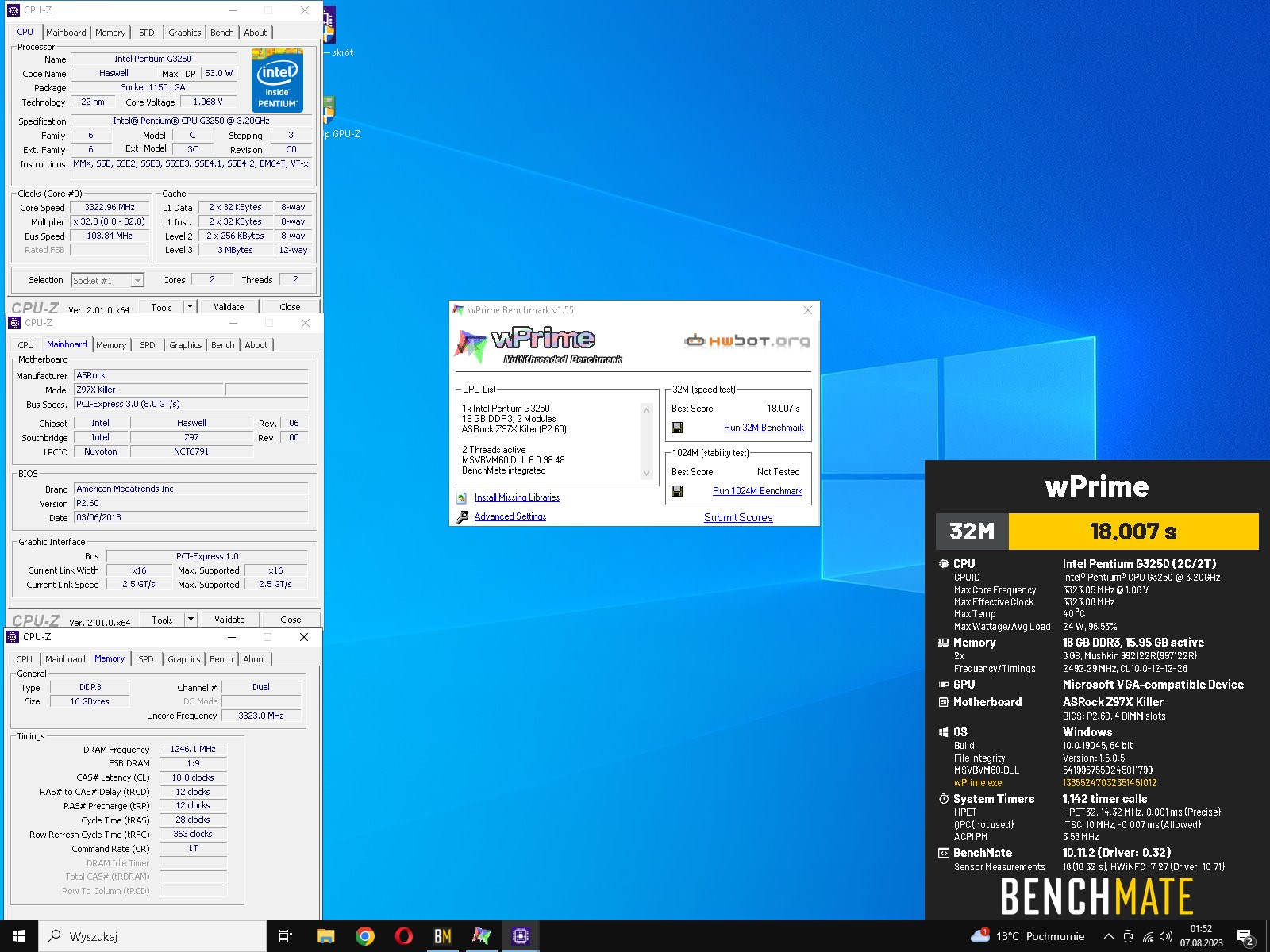Switch to wPrime from the taskbar icon
This screenshot has height=952, width=1270.
click(x=481, y=936)
